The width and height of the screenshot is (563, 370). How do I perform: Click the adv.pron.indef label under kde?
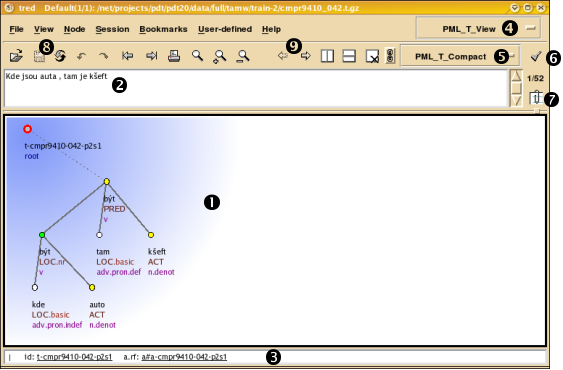57,325
